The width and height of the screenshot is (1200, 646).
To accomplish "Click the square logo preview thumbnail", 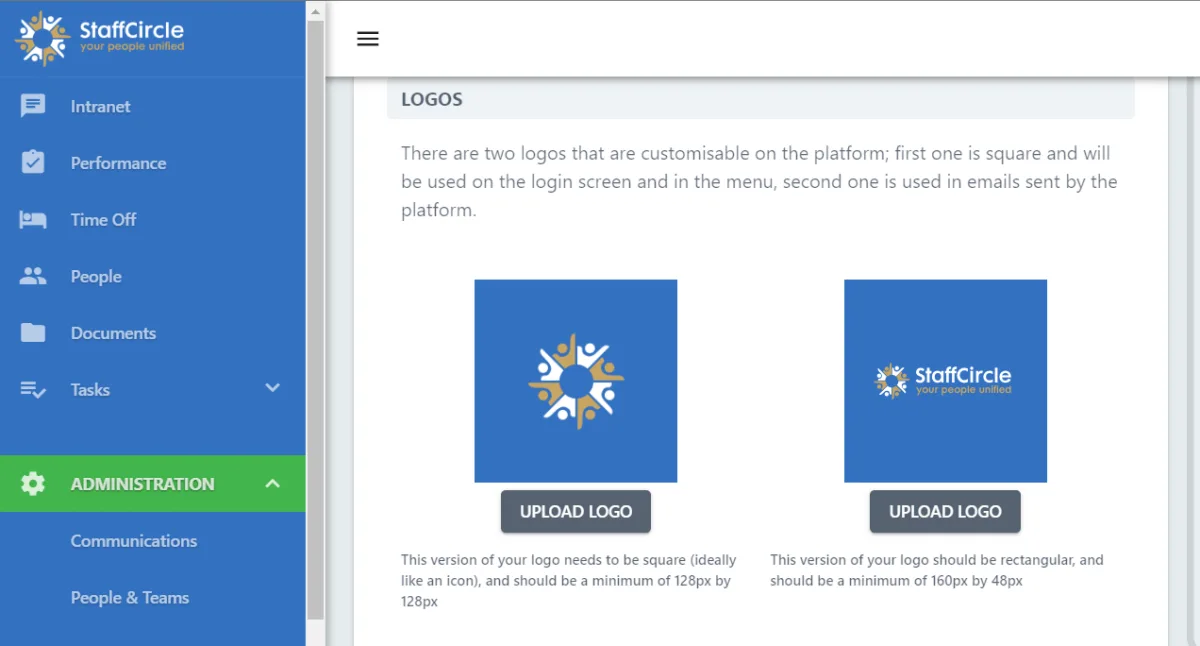I will (x=576, y=381).
